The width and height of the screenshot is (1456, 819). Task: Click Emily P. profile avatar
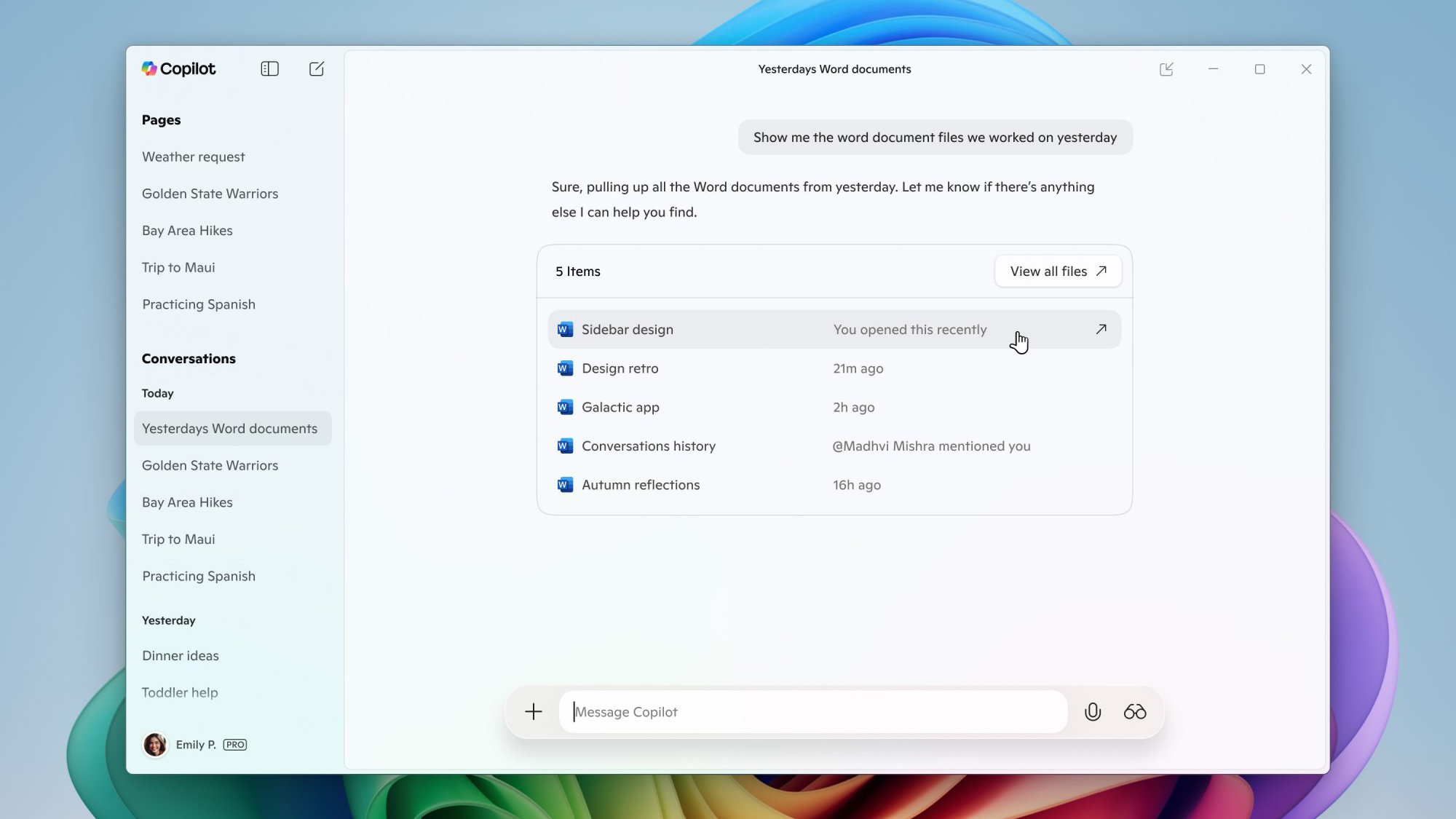pos(155,744)
